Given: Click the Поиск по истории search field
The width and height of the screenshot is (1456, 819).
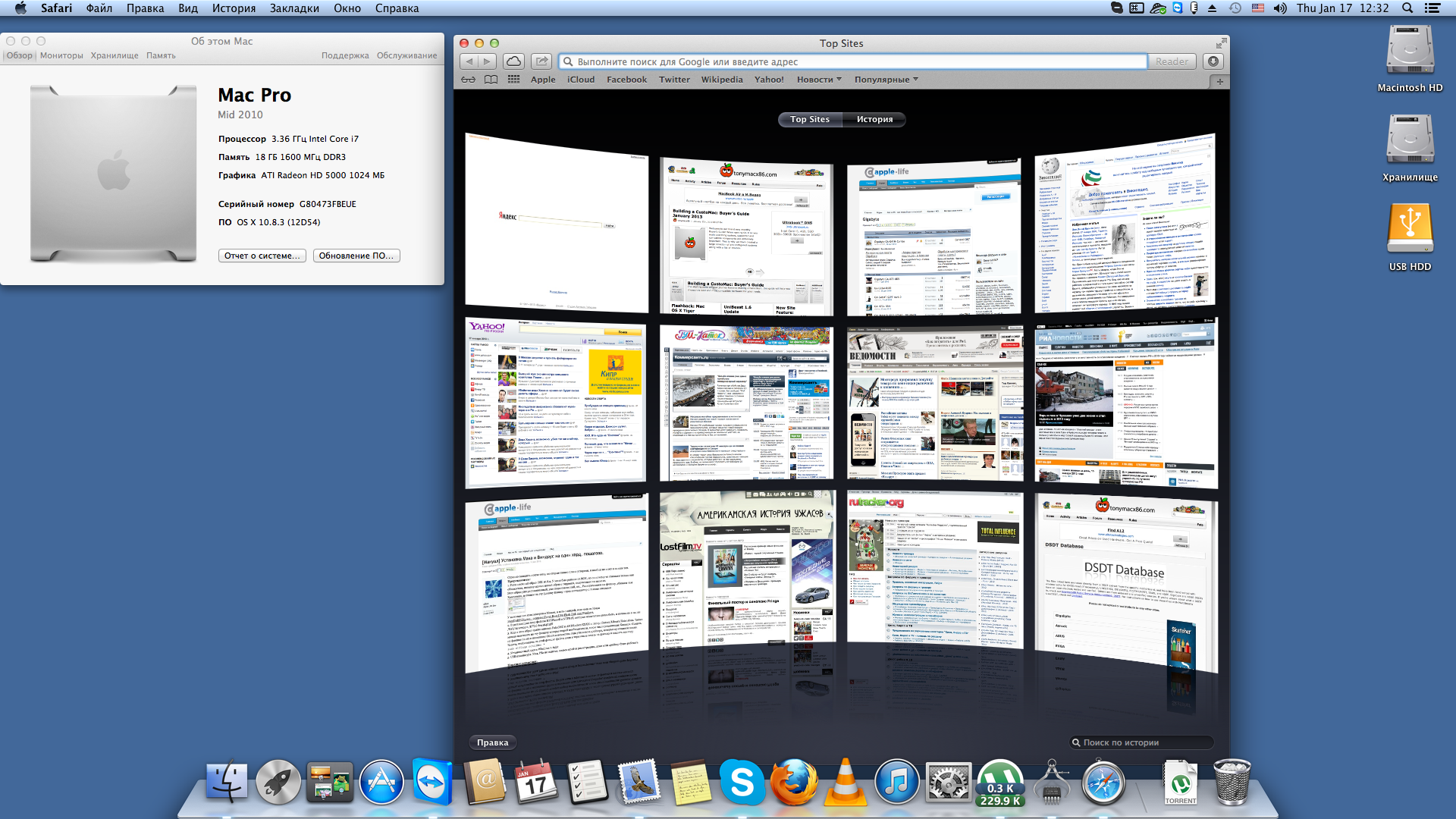Looking at the screenshot, I should click(1142, 742).
